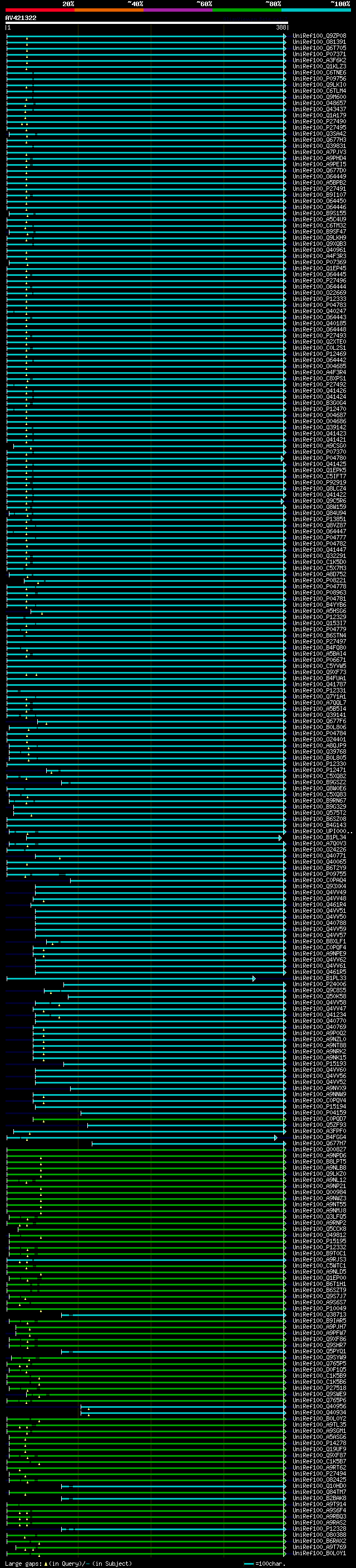The image size is (356, 1568).
Task: Select the UniRef100_P09756 label
Action: (319, 78)
